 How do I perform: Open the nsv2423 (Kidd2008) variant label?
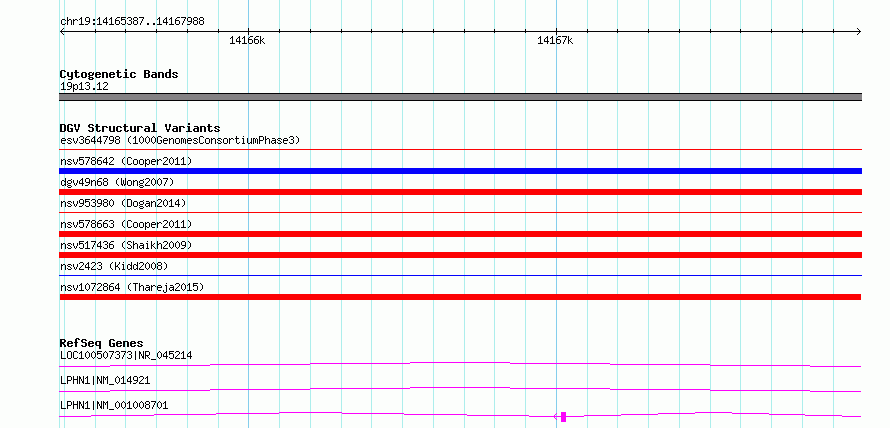pyautogui.click(x=114, y=266)
